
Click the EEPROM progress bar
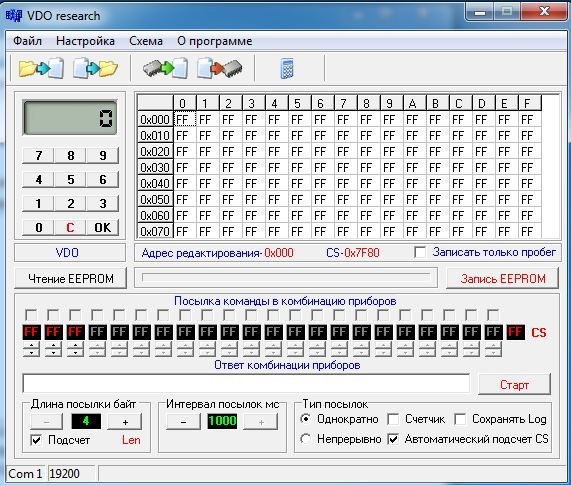pos(286,278)
